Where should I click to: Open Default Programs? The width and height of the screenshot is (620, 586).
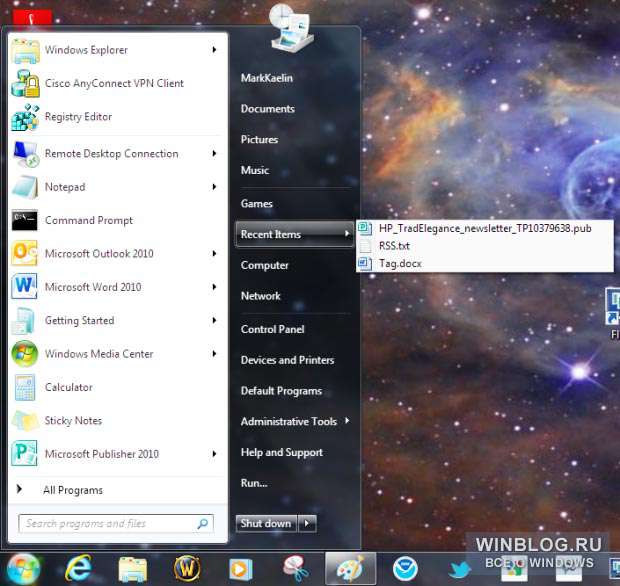point(281,391)
